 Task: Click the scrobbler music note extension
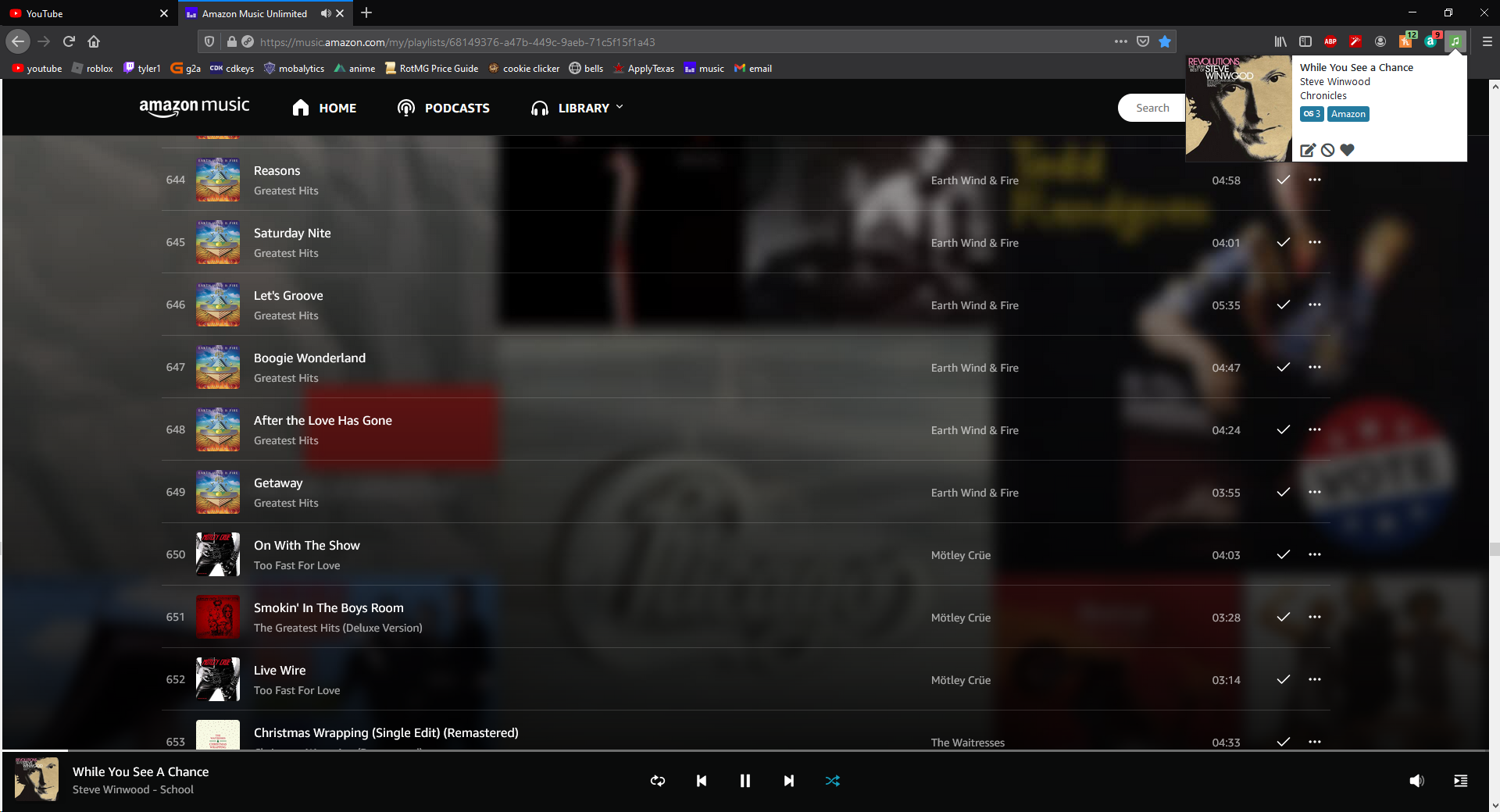pyautogui.click(x=1455, y=41)
